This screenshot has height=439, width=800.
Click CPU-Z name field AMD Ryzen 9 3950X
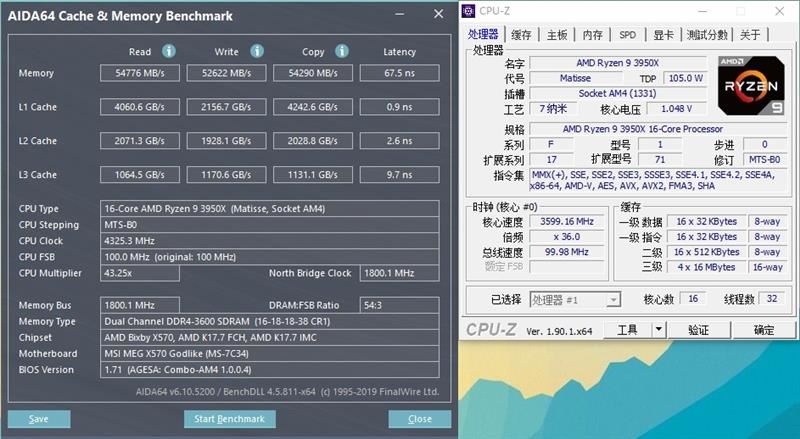coord(617,63)
